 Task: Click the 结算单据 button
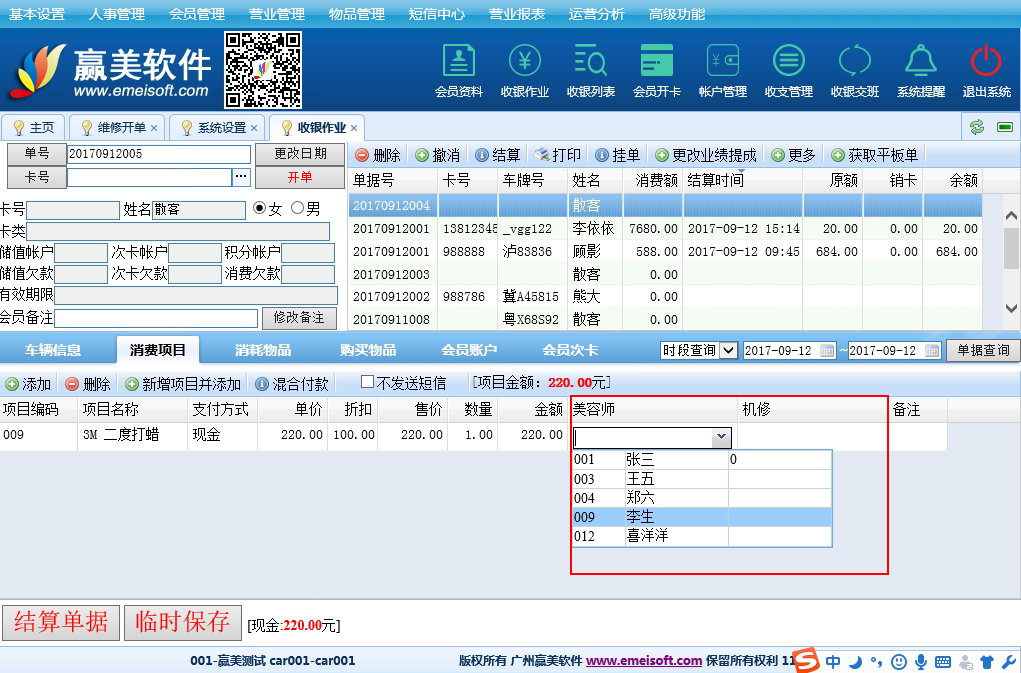(61, 621)
